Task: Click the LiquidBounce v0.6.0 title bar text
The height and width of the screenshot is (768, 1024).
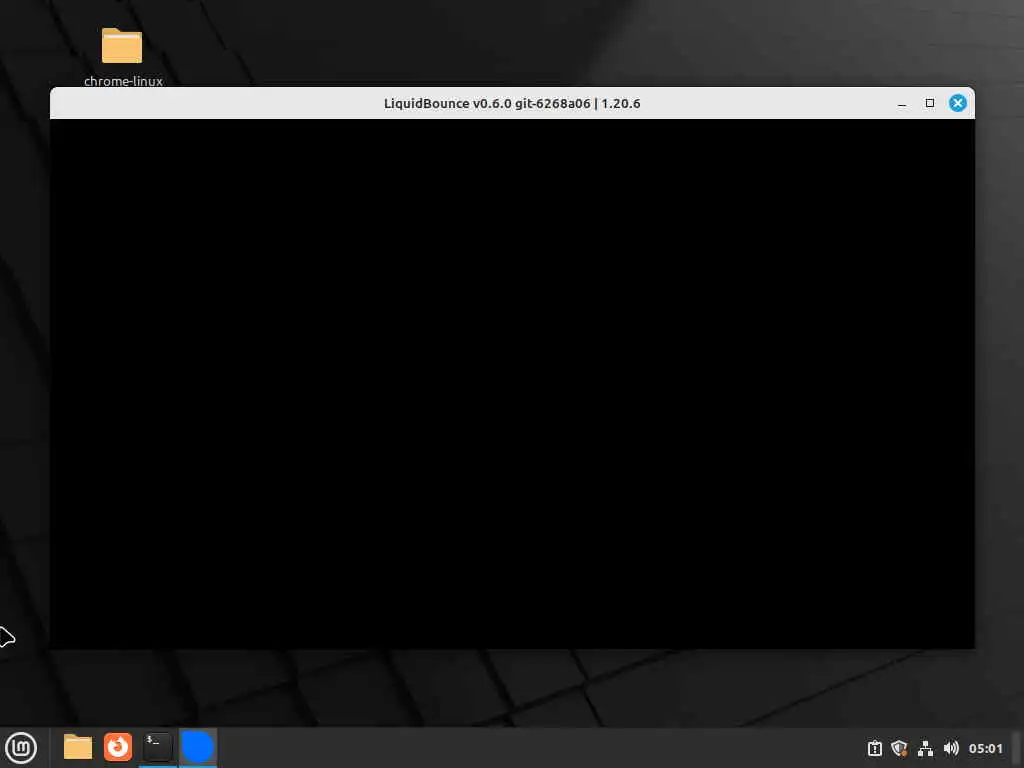Action: 512,104
